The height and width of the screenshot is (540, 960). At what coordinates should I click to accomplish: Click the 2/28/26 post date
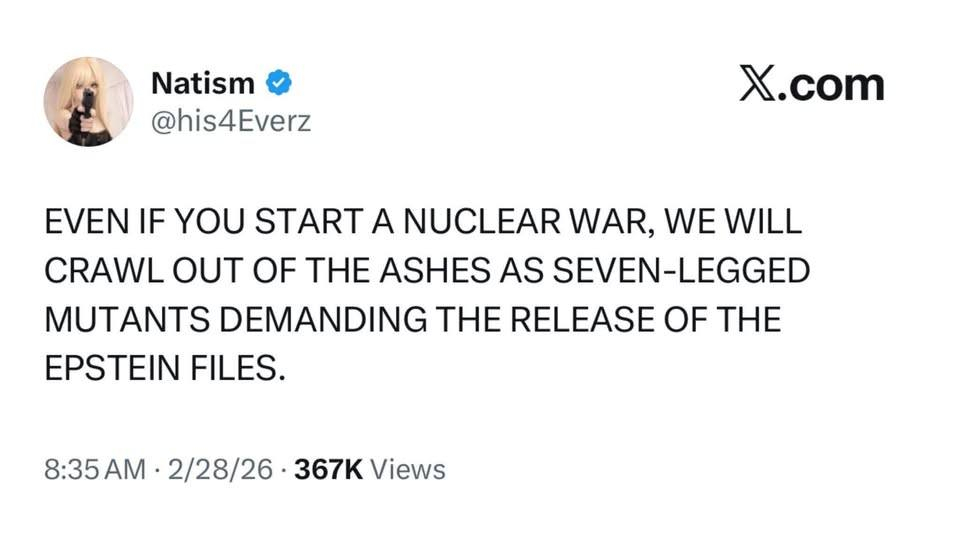[x=219, y=470]
